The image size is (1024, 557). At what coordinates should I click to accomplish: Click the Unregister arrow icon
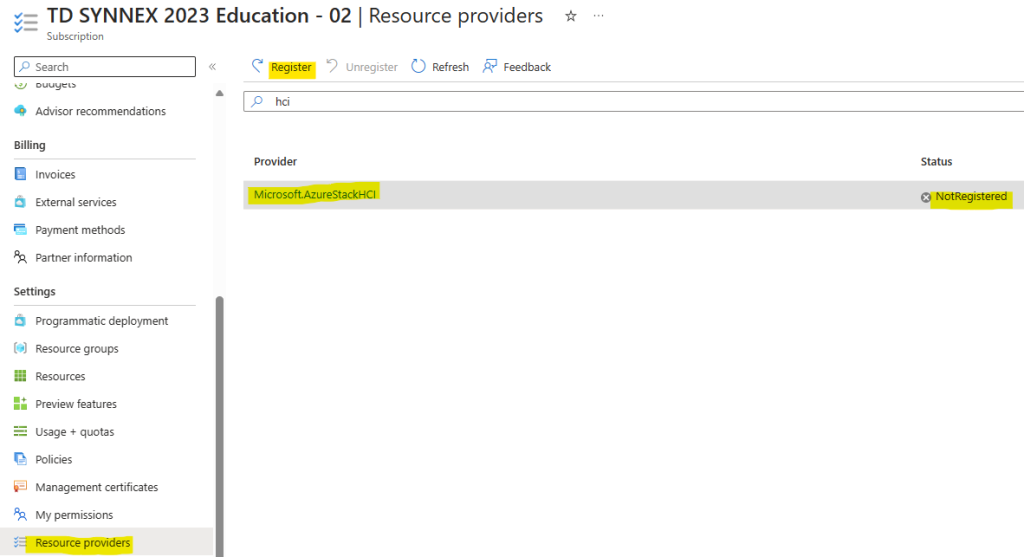pos(332,66)
